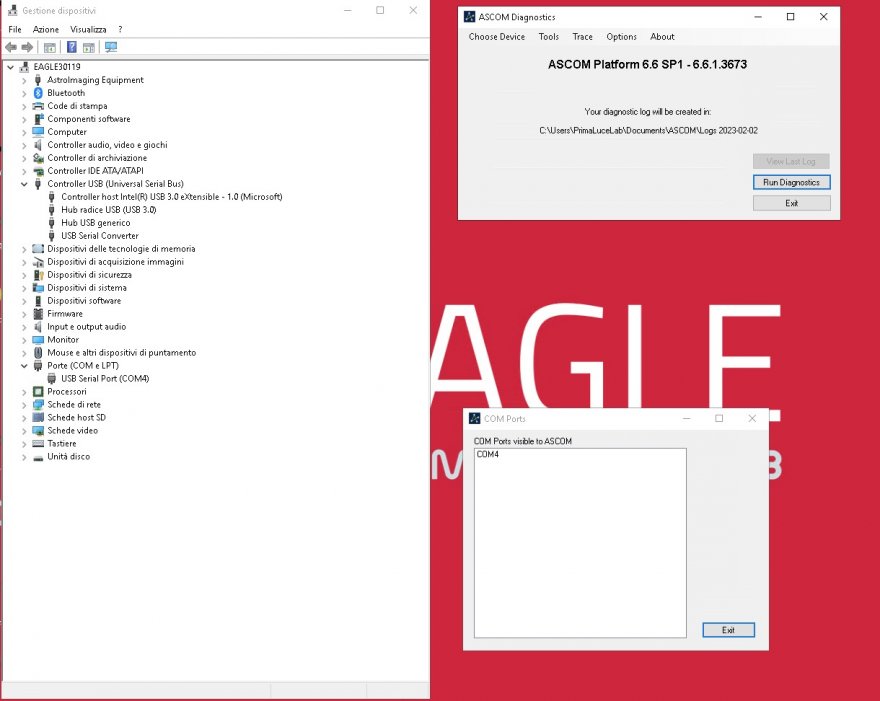Open the Azione menu
Viewport: 880px width, 701px height.
point(45,29)
